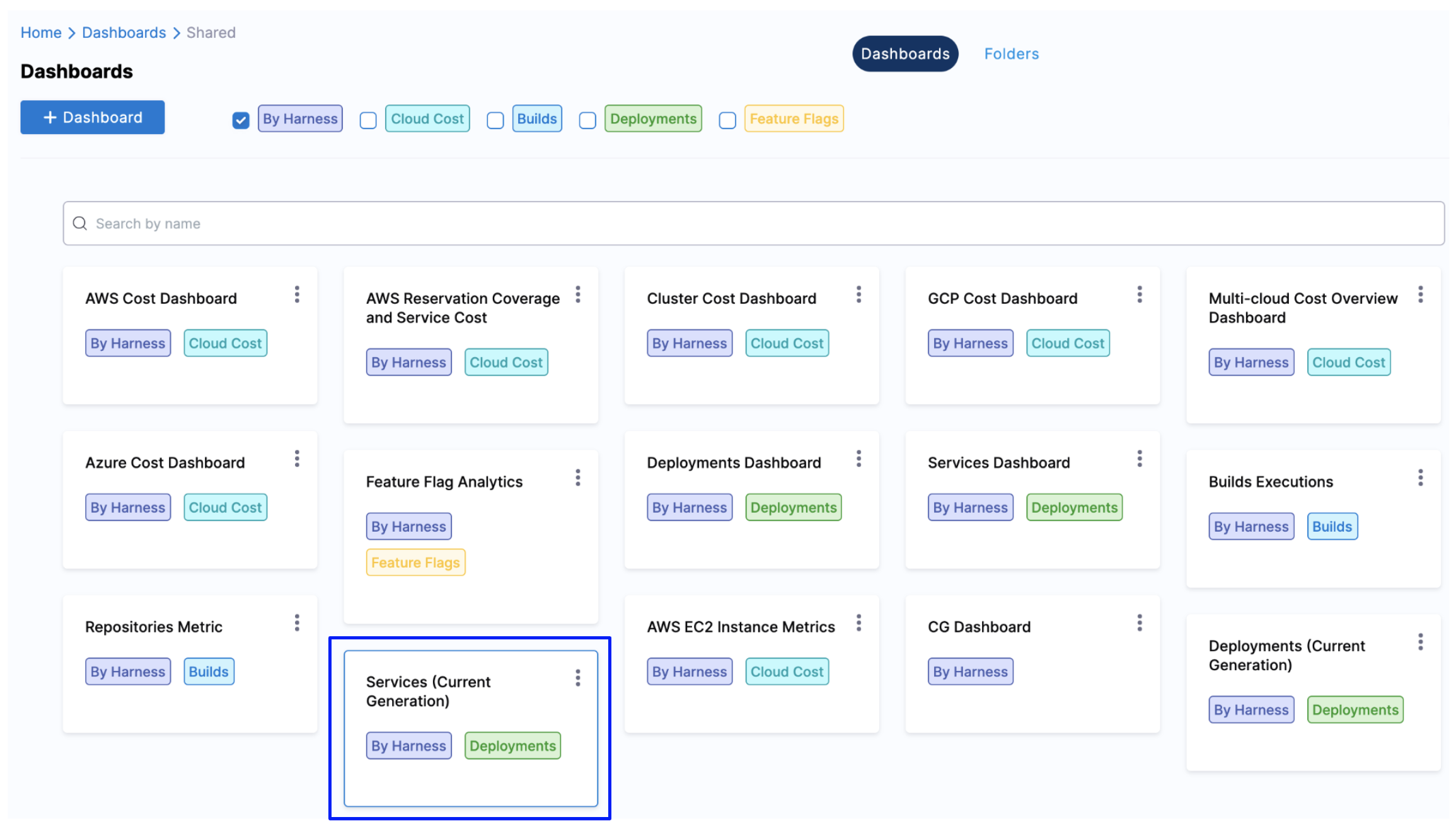Click the search magnifier icon
The width and height of the screenshot is (1456, 829).
[x=80, y=224]
